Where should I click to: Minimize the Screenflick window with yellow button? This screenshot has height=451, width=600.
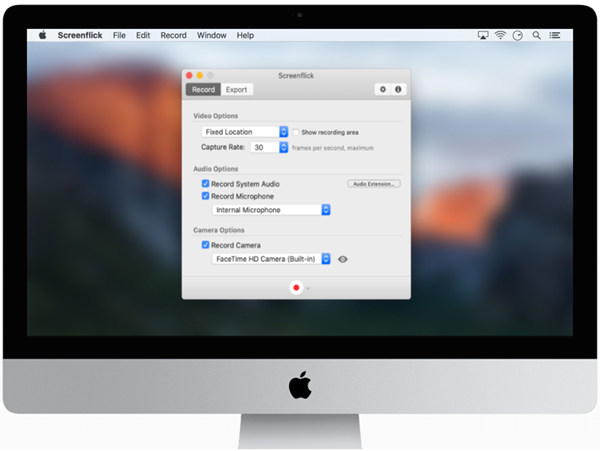(199, 75)
